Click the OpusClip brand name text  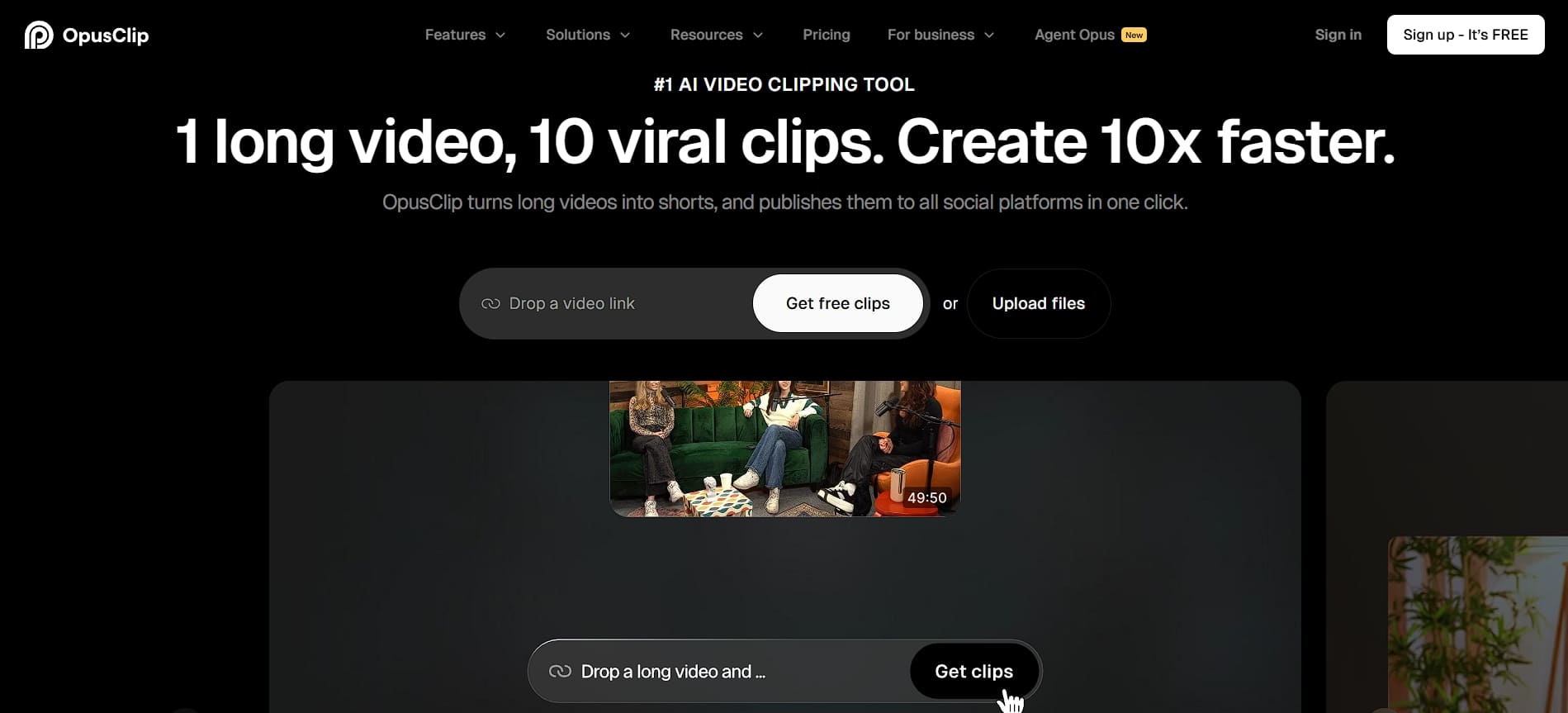click(x=106, y=36)
